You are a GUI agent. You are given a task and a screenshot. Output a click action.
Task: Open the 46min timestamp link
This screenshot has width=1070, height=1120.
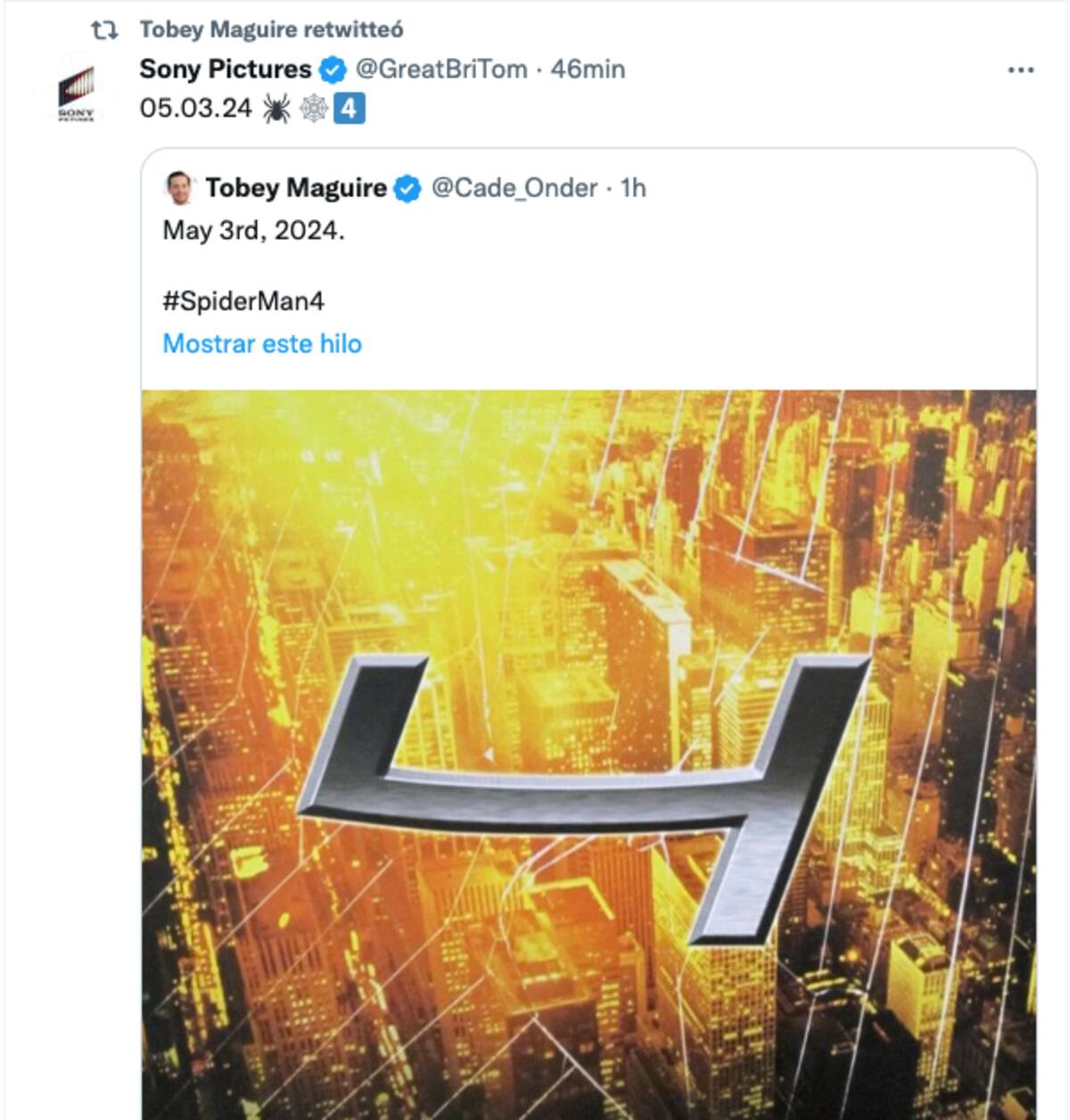tap(588, 70)
